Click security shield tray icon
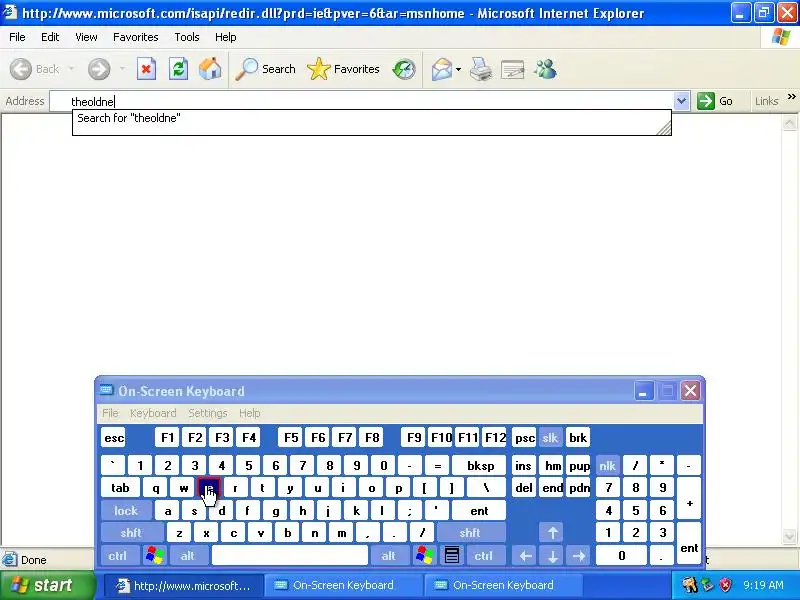The width and height of the screenshot is (800, 600). tap(725, 585)
